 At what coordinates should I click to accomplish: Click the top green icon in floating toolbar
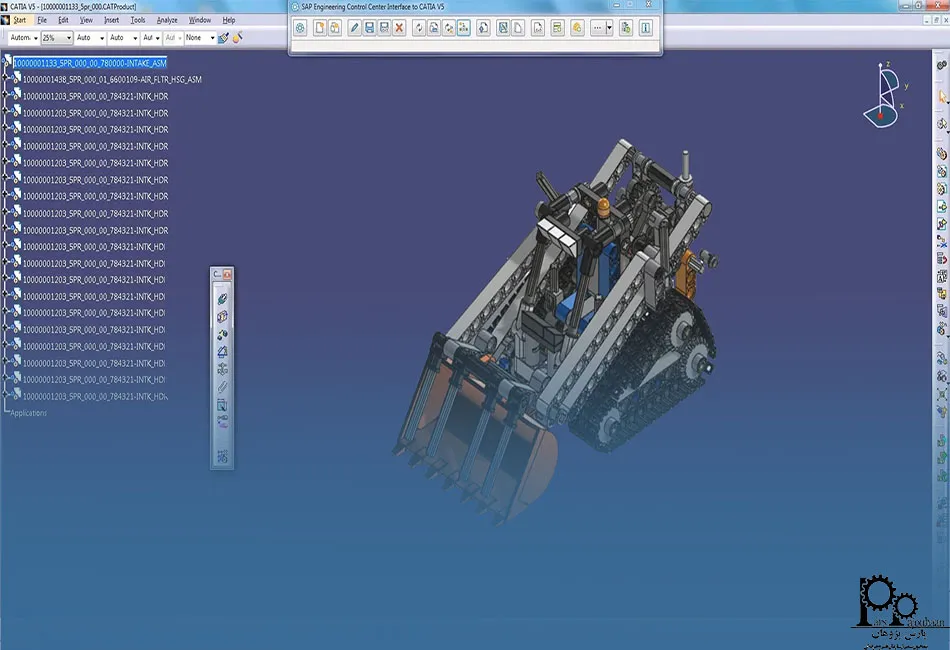click(x=222, y=298)
